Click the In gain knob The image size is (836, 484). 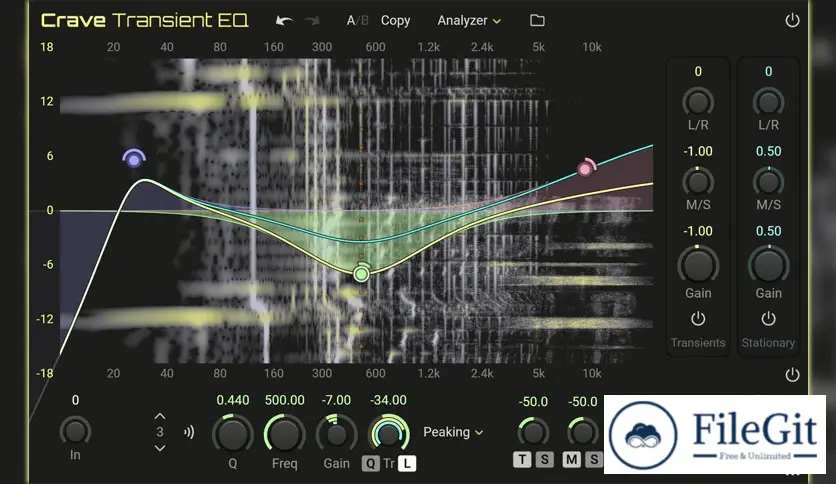pos(75,431)
